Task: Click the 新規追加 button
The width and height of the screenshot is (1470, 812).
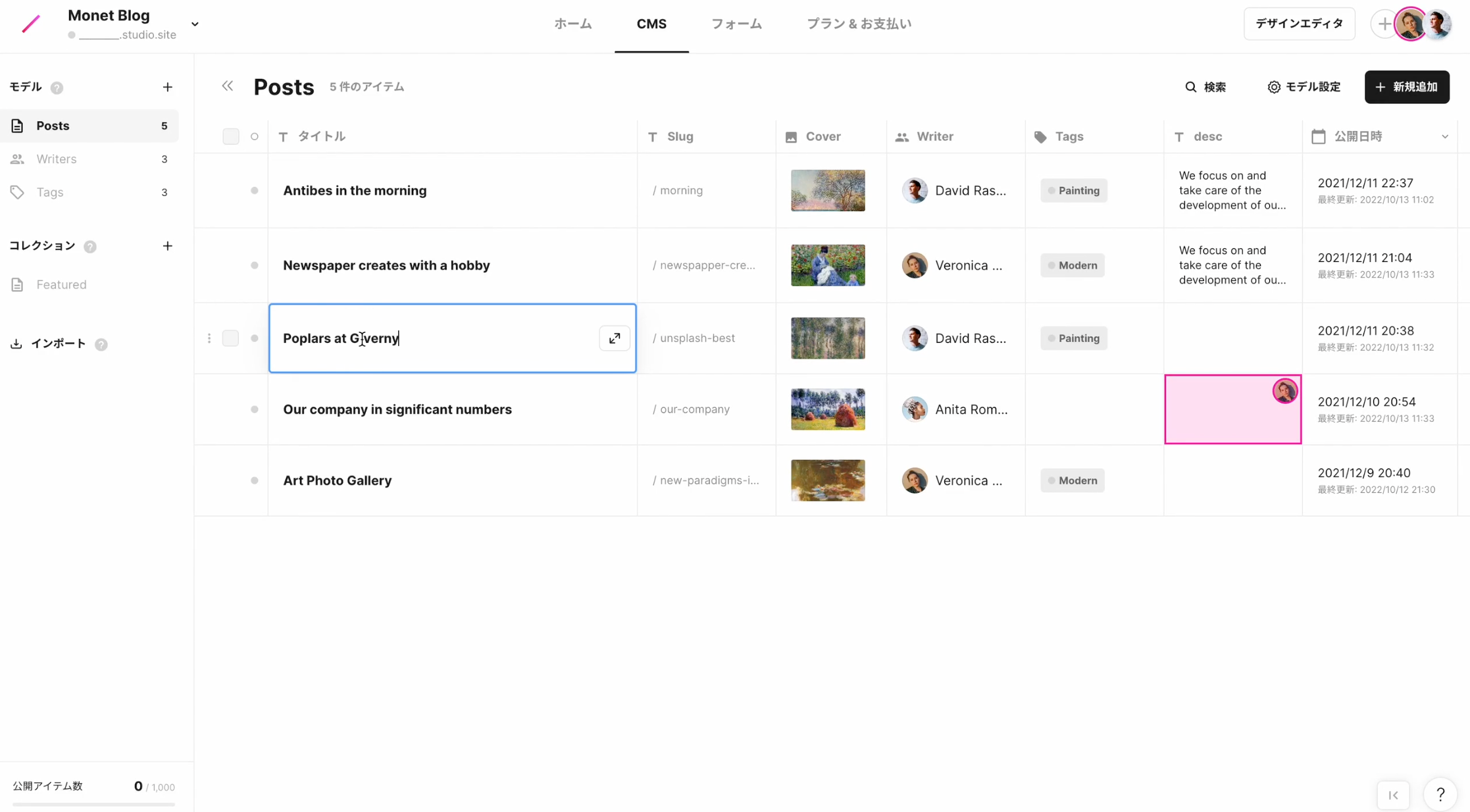Action: (1407, 87)
